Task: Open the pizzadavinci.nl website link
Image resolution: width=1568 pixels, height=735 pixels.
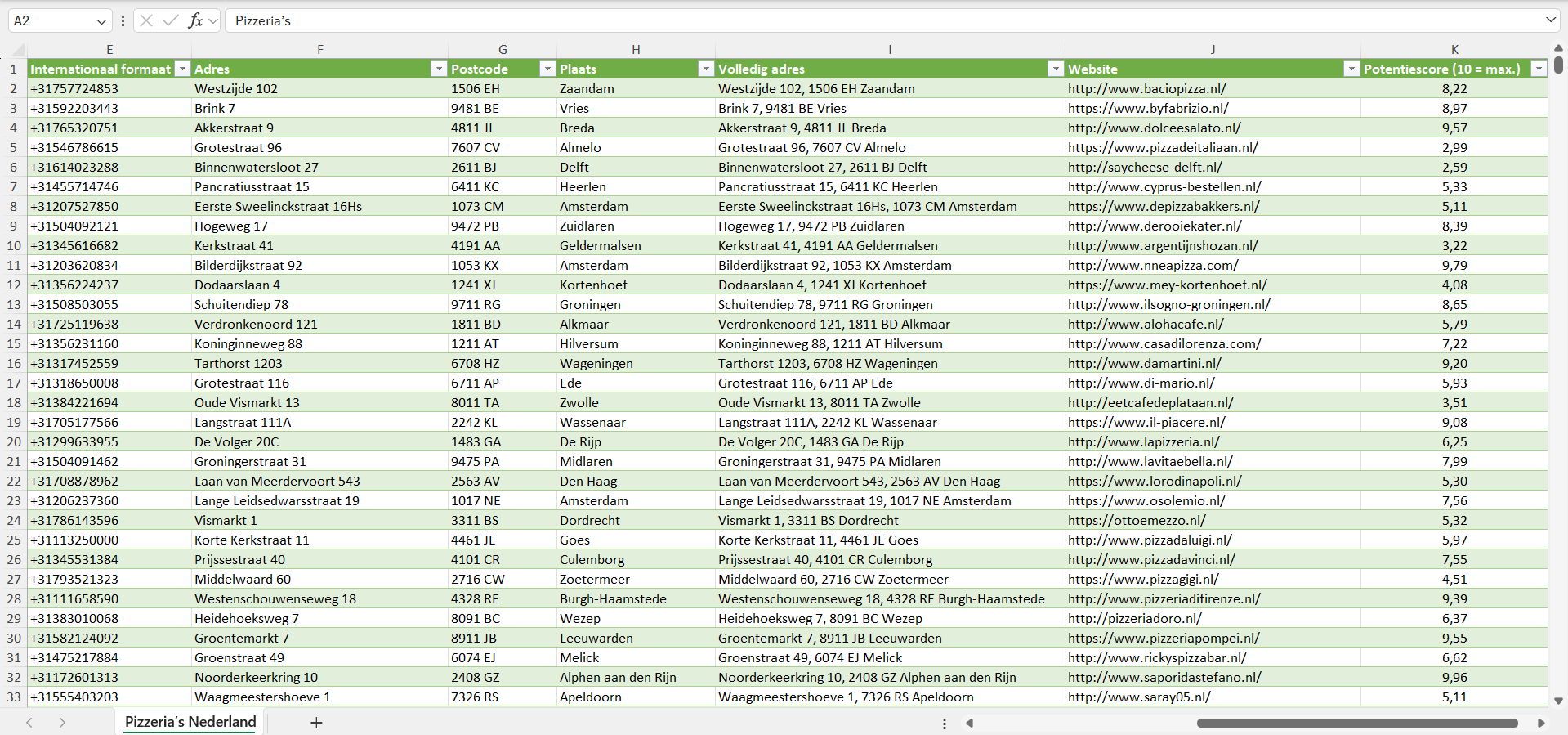Action: 1150,559
